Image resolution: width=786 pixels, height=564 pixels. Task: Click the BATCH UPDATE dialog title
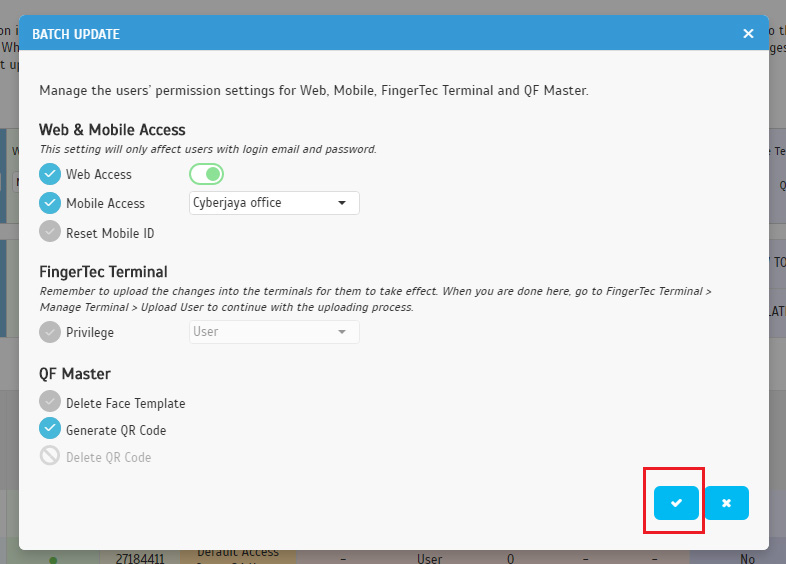tap(76, 34)
